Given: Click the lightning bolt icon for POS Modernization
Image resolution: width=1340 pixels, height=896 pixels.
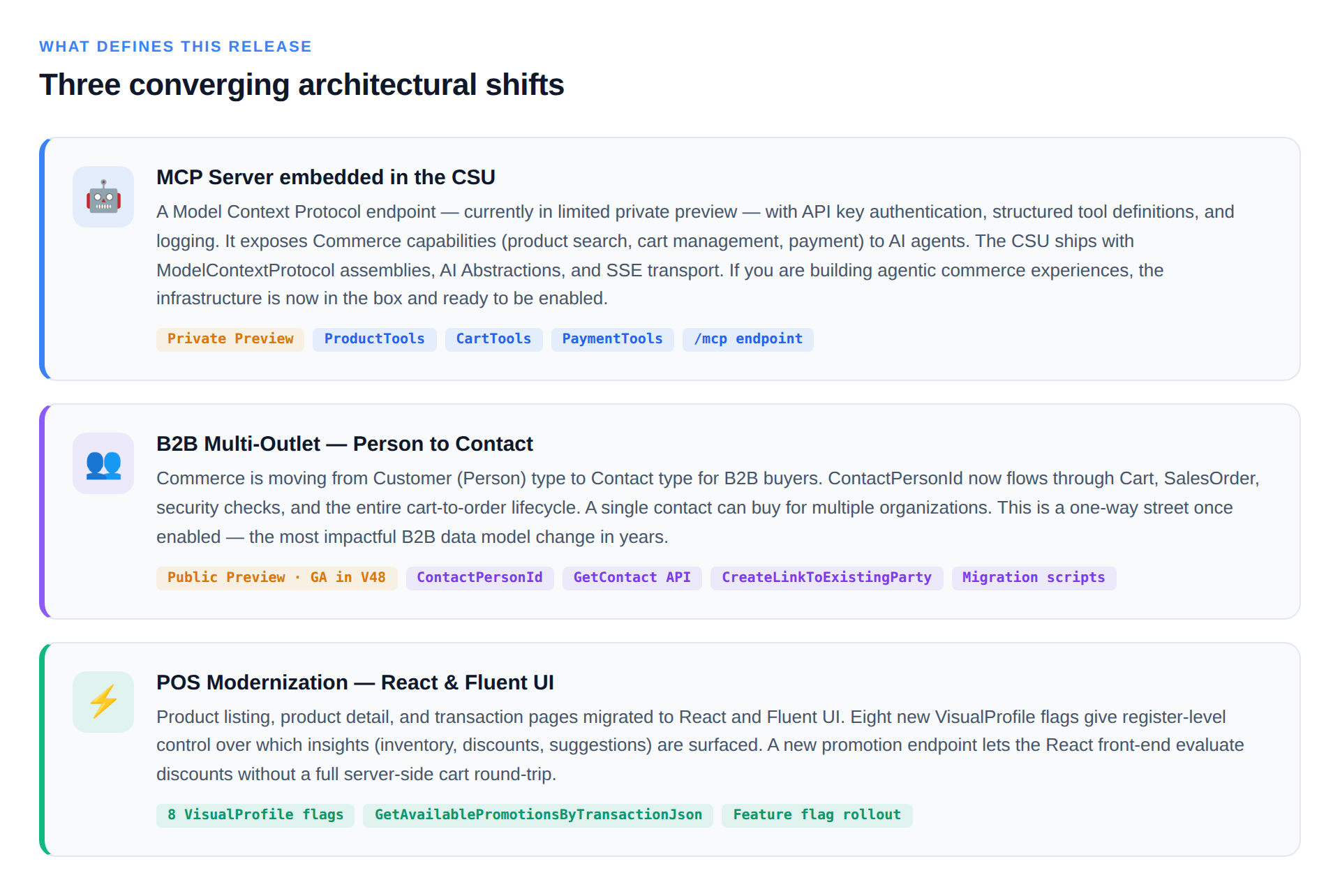Looking at the screenshot, I should click(x=103, y=702).
